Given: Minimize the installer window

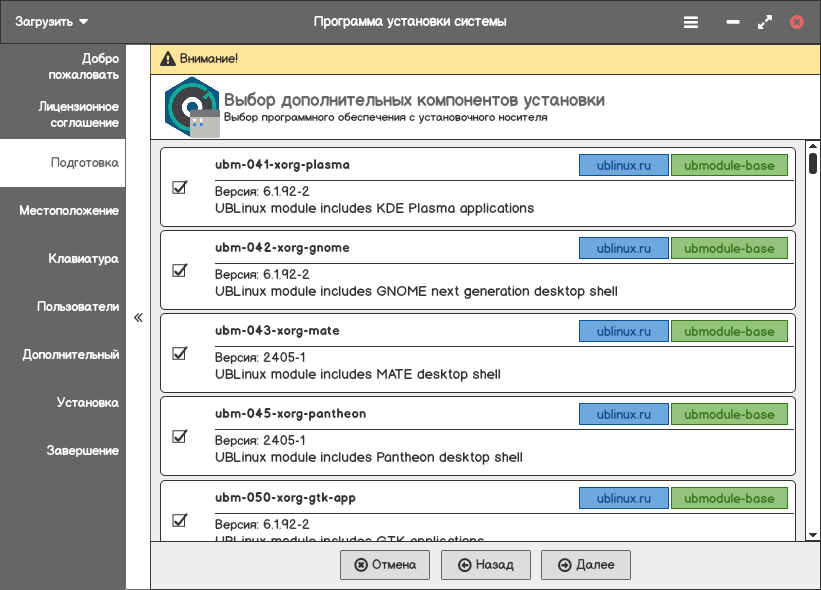Looking at the screenshot, I should pyautogui.click(x=734, y=21).
